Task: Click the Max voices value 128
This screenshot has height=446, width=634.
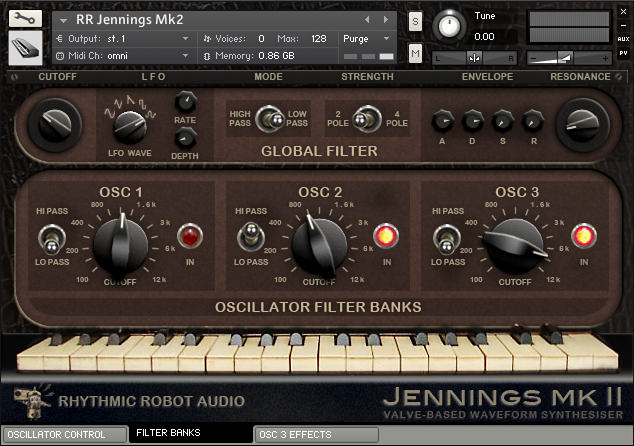Action: 319,39
